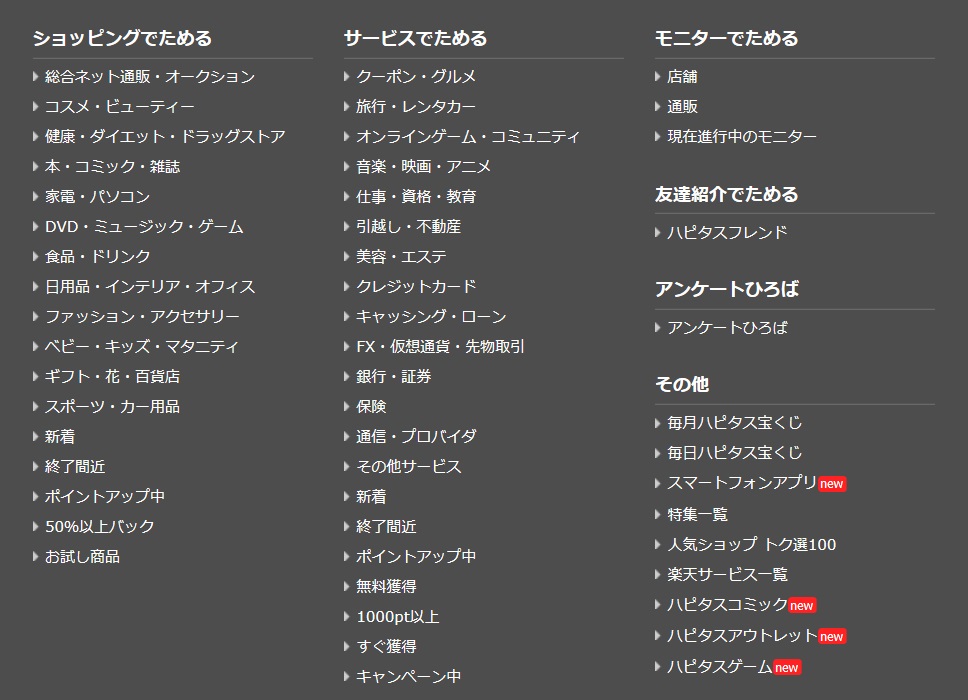Open アンケートひろば link below its heading
This screenshot has height=700, width=968.
(727, 328)
